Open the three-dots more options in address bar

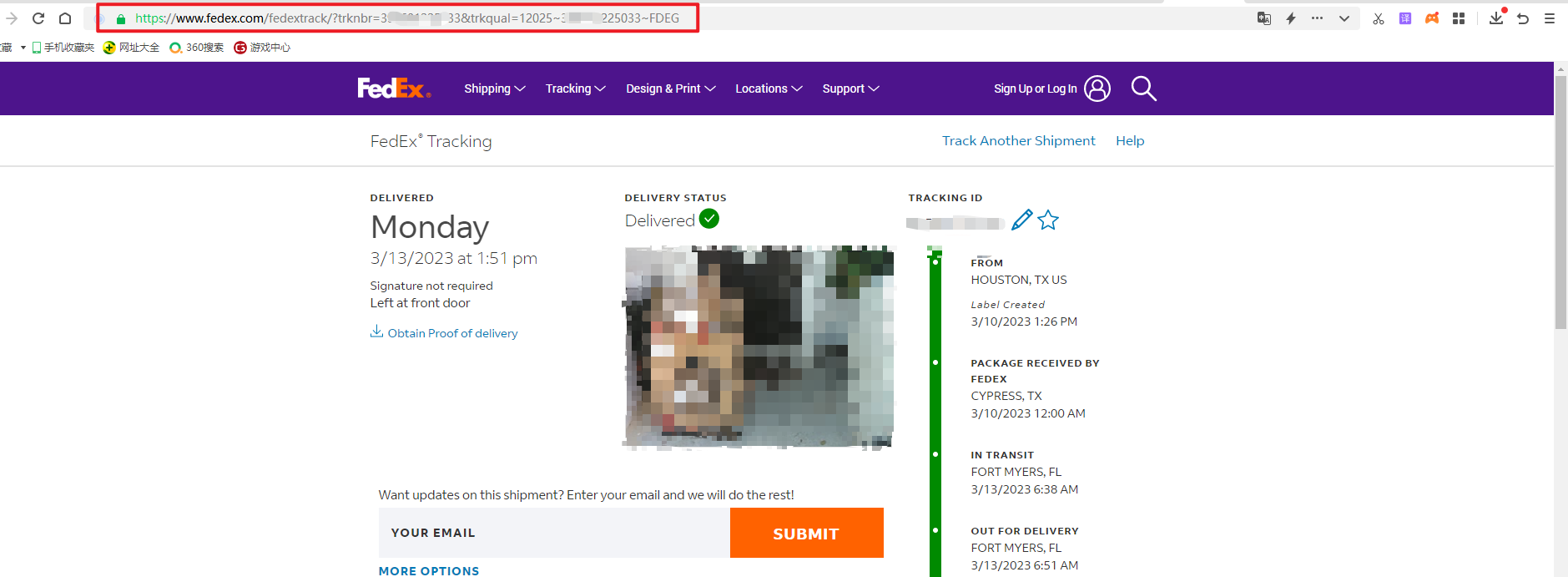pos(1317,18)
